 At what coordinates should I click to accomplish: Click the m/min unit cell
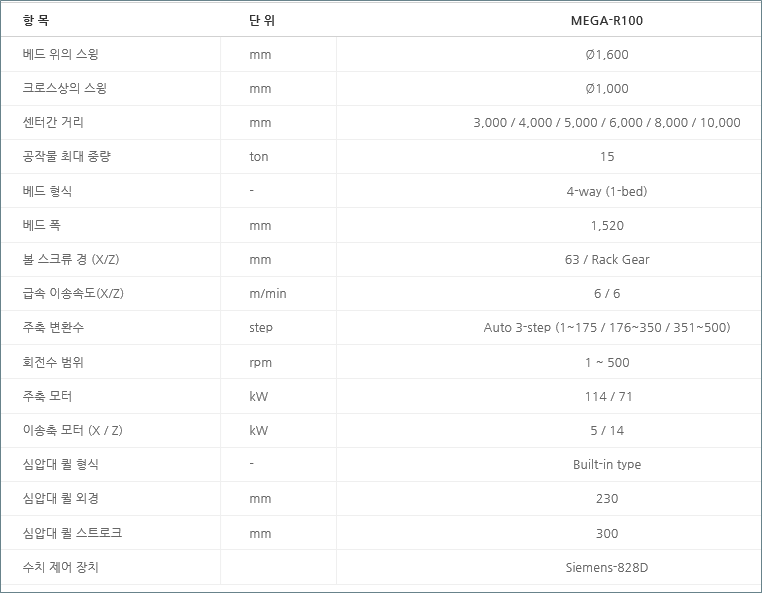(267, 293)
